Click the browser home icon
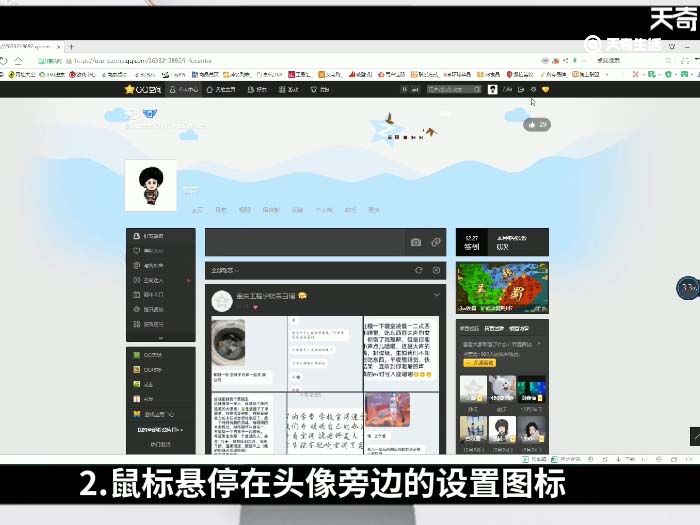Screen dimensions: 700x525 [x=18, y=60]
